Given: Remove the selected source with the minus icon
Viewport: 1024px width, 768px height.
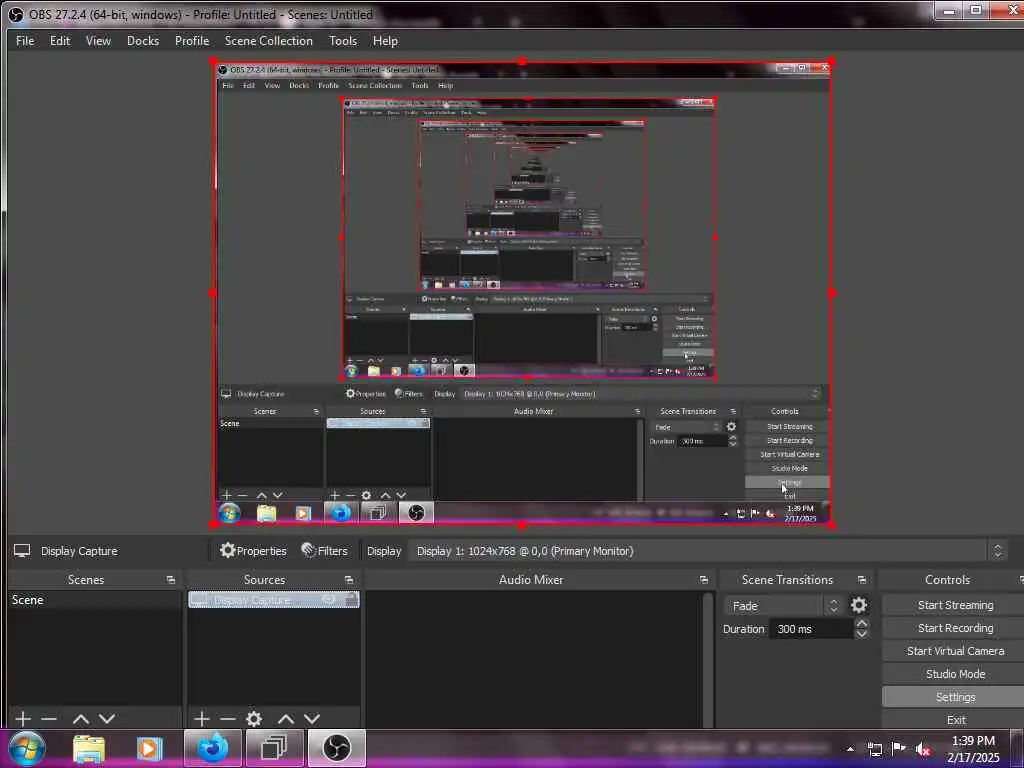Looking at the screenshot, I should 228,719.
